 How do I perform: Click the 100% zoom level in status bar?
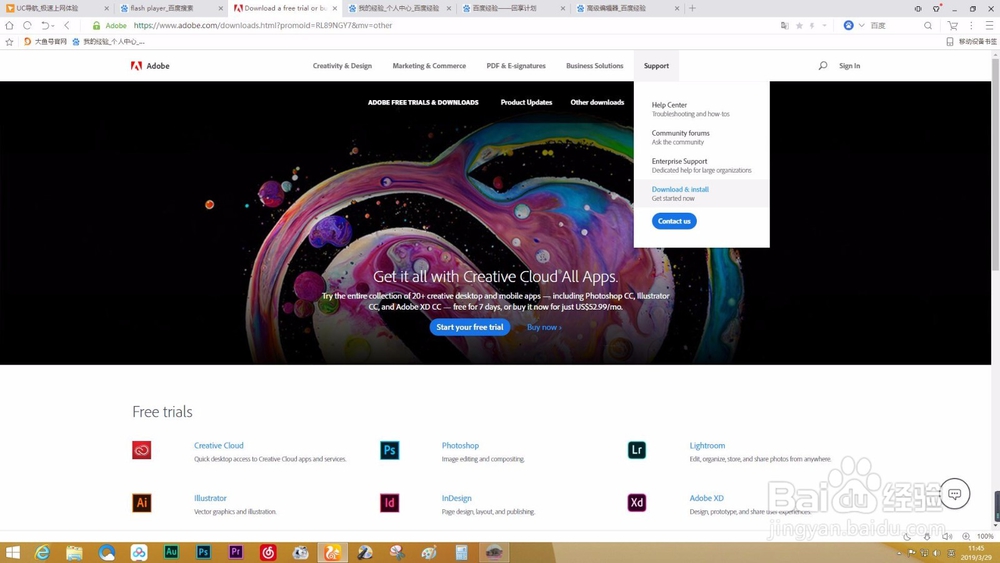[985, 536]
